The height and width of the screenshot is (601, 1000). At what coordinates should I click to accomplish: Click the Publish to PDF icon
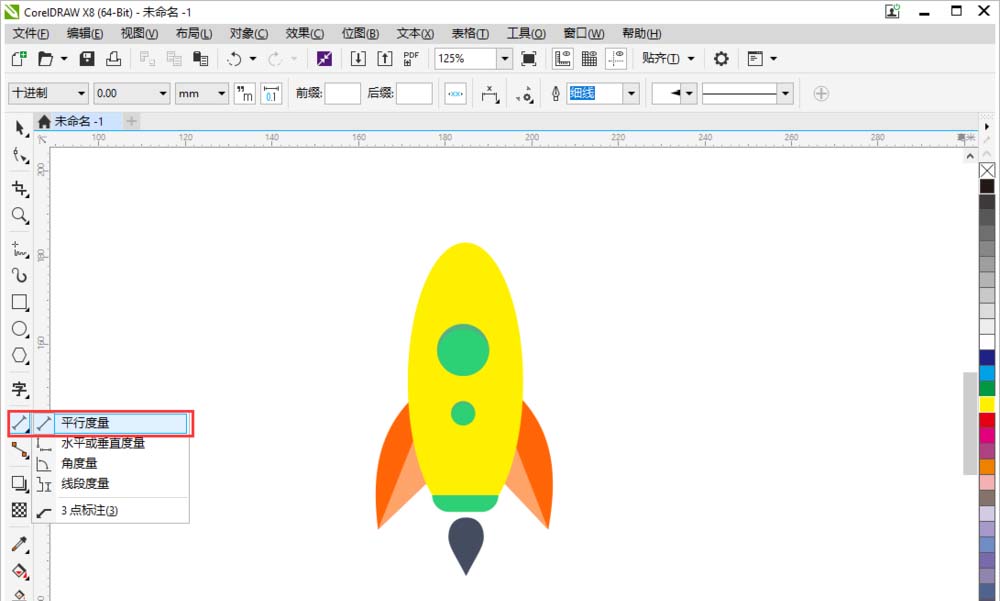[x=411, y=59]
